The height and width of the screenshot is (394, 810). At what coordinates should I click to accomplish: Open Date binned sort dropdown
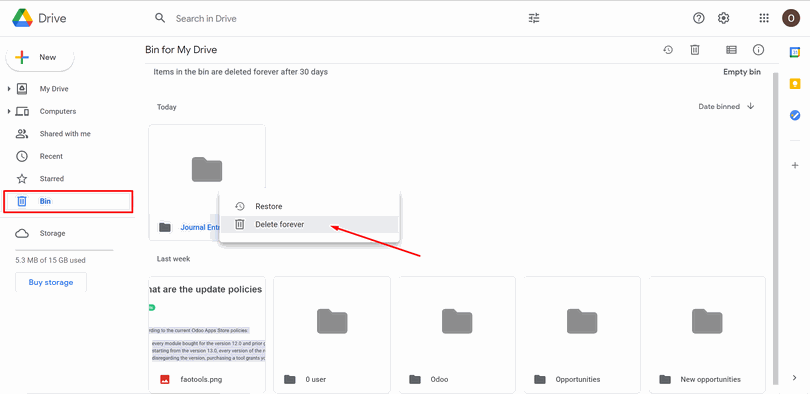[x=719, y=106]
